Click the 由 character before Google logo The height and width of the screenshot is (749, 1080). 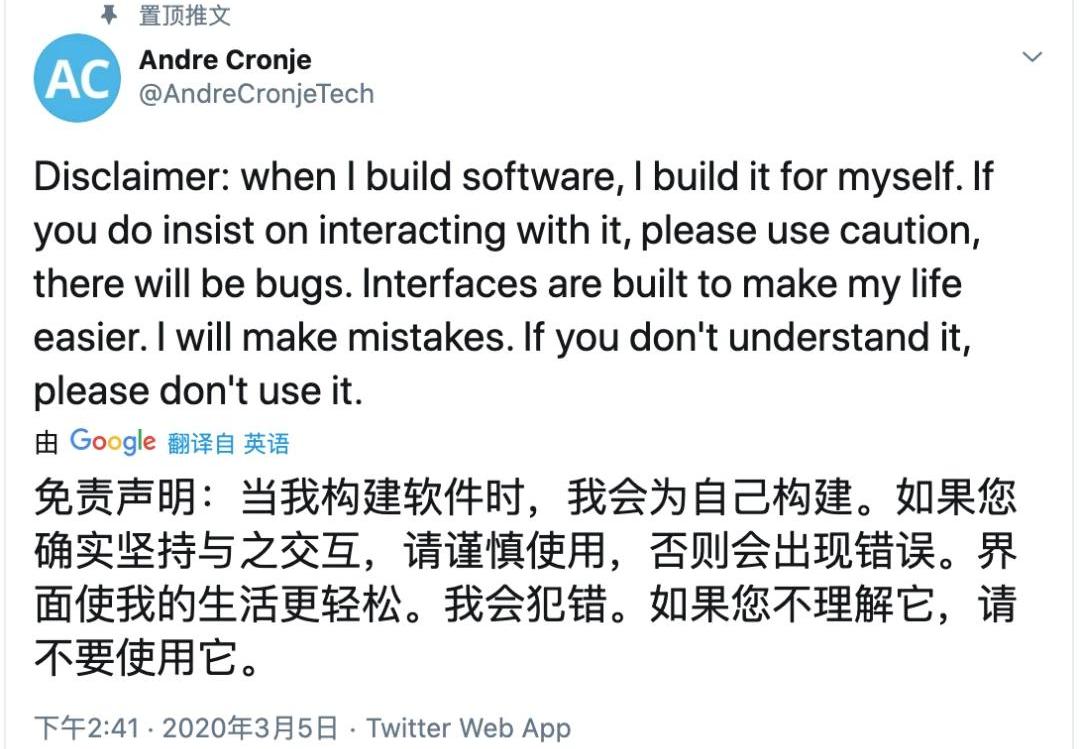tap(46, 443)
